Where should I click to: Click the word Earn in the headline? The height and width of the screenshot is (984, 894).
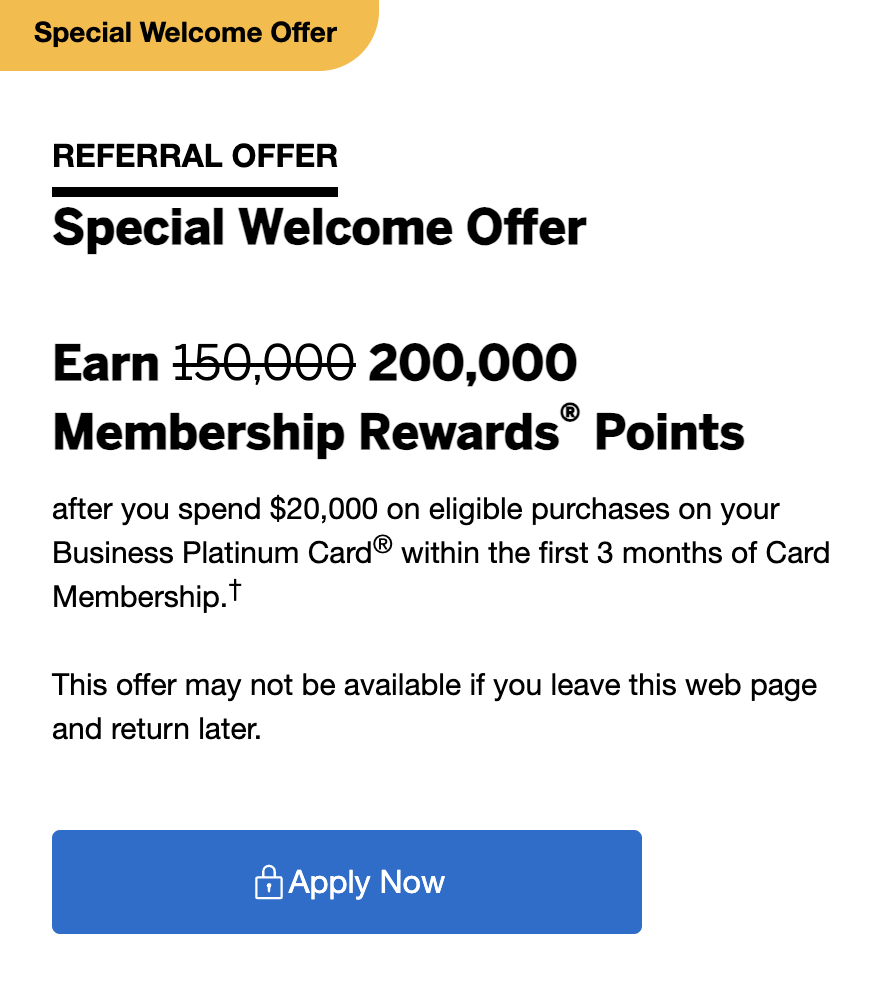[106, 363]
